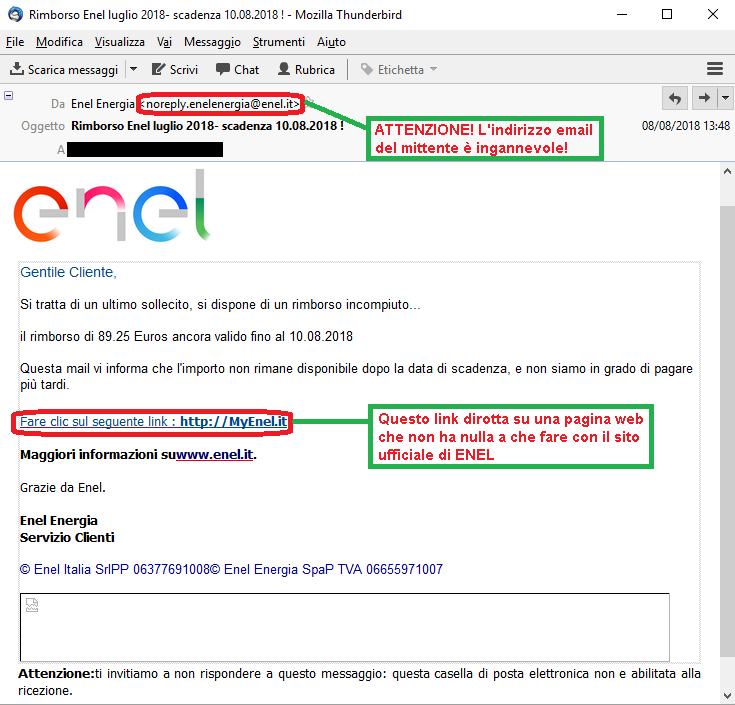Click the Enel logo image
Image resolution: width=735 pixels, height=705 pixels.
tap(112, 206)
